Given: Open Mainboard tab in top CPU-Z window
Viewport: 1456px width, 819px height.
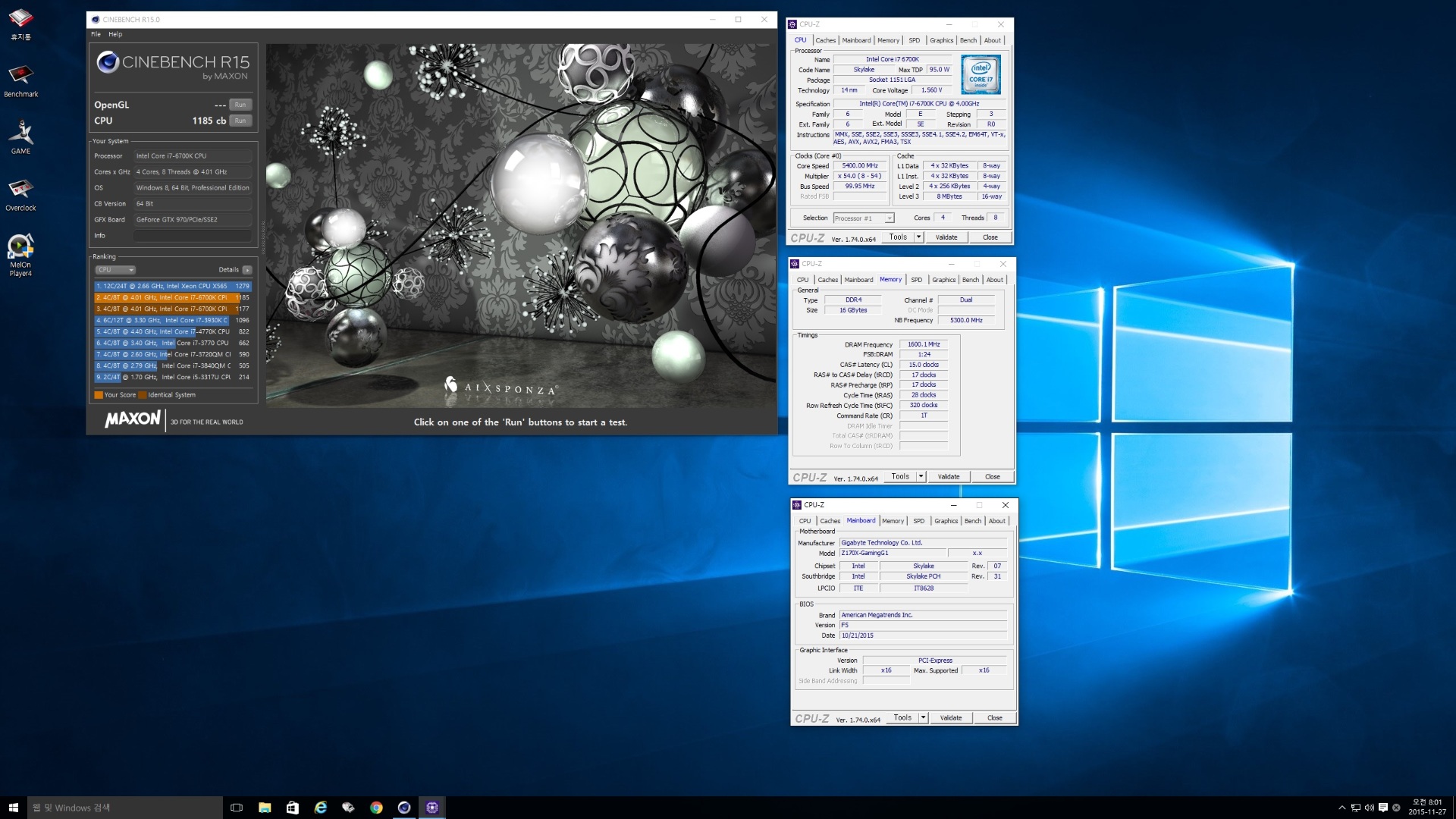Looking at the screenshot, I should point(856,40).
